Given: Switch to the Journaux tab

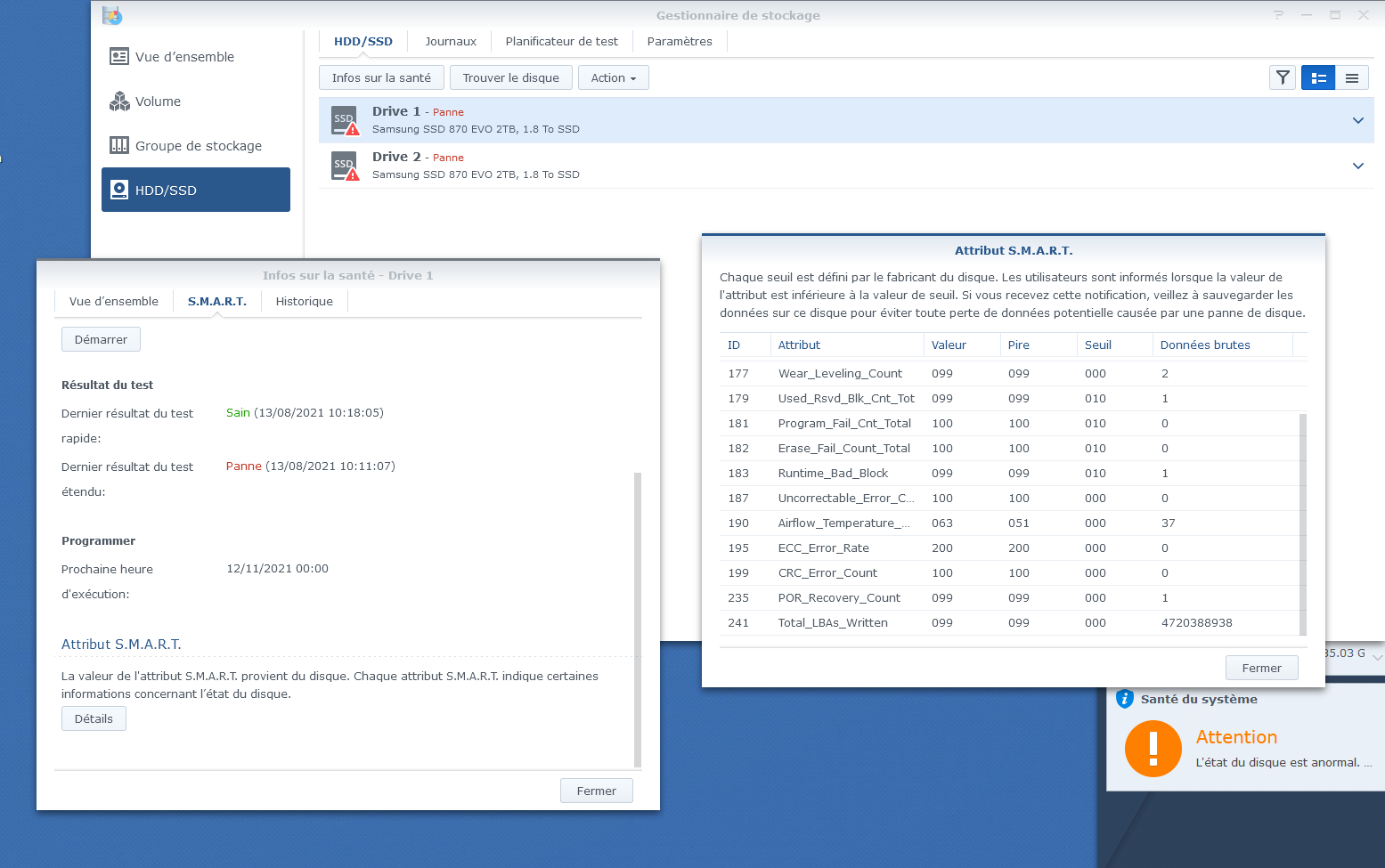Looking at the screenshot, I should (x=450, y=42).
